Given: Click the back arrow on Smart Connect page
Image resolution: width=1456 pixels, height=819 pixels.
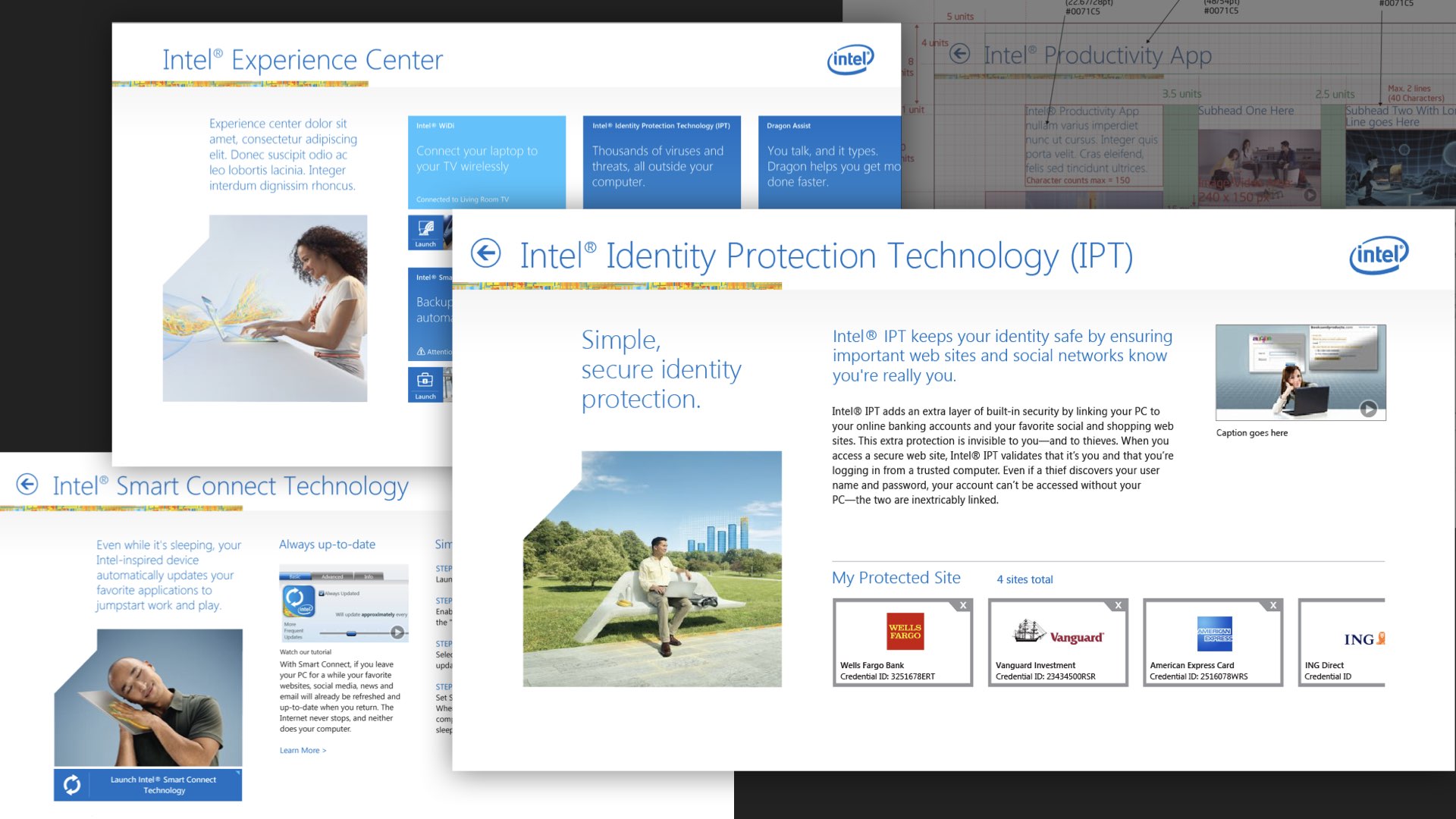Looking at the screenshot, I should tap(27, 484).
